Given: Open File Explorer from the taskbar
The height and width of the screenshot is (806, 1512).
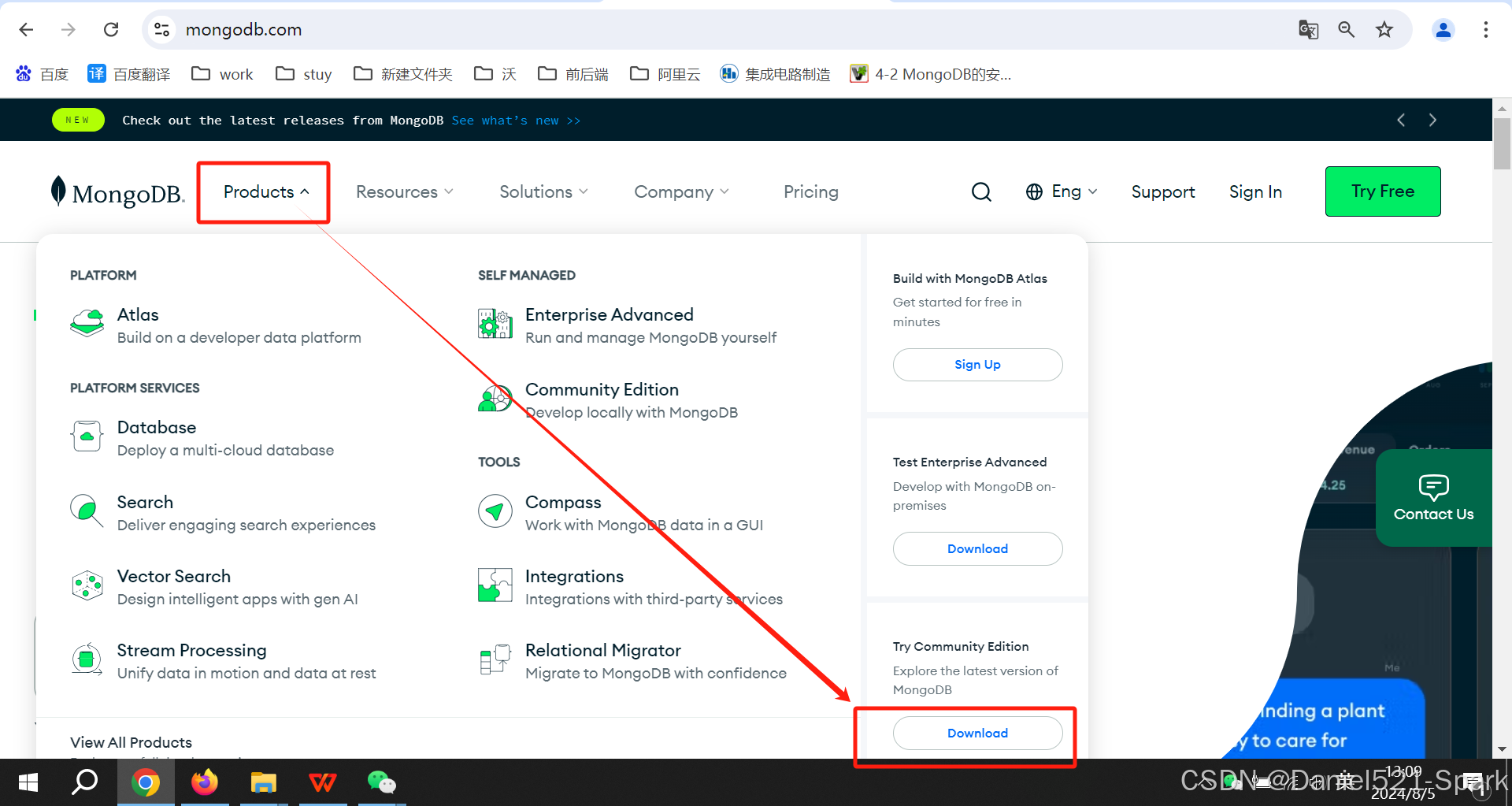Looking at the screenshot, I should click(x=263, y=782).
